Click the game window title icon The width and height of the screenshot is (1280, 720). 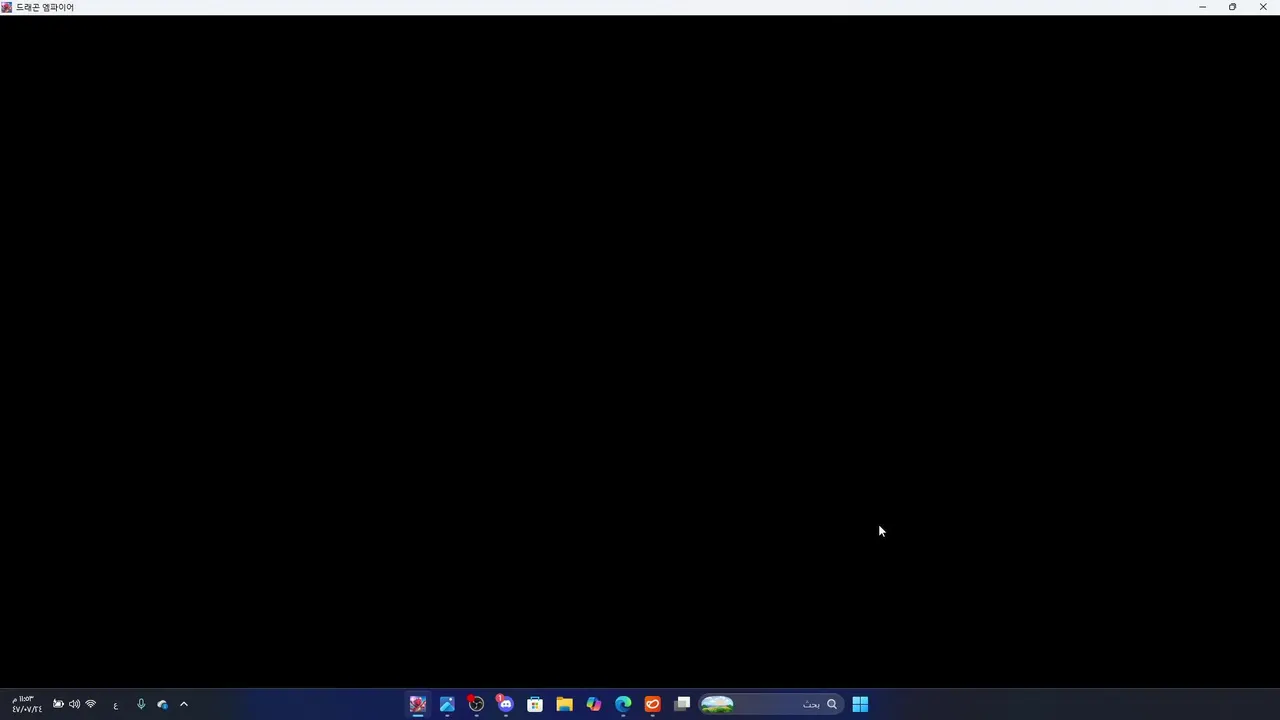click(6, 7)
